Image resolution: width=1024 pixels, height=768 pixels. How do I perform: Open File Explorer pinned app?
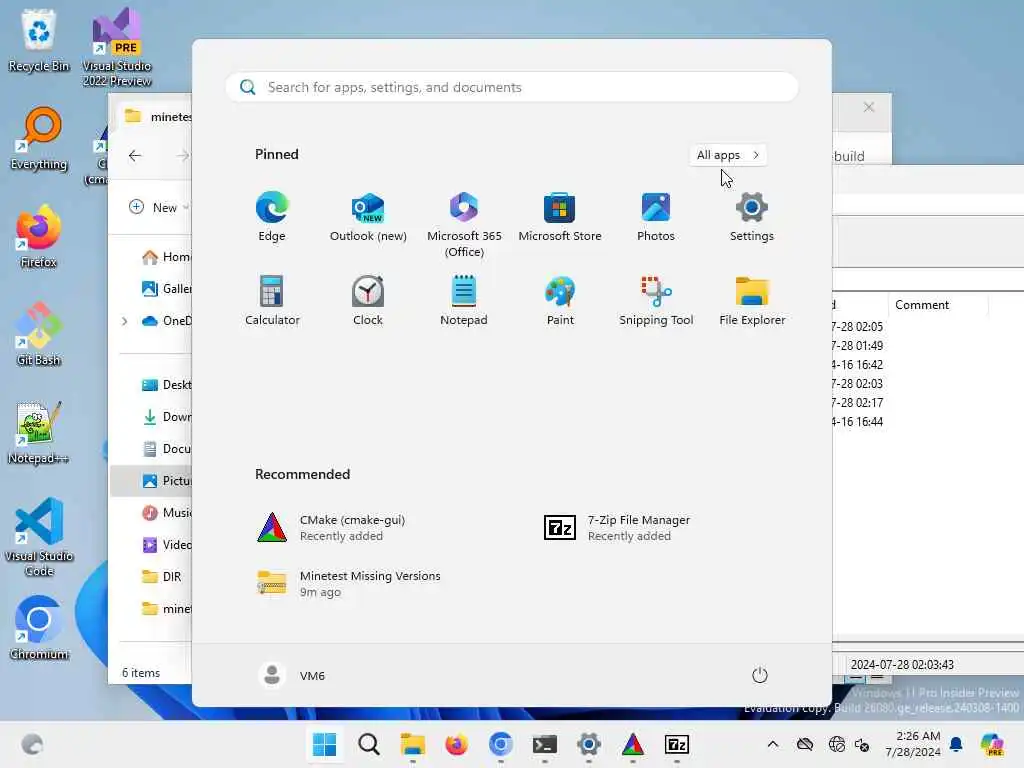[x=752, y=300]
